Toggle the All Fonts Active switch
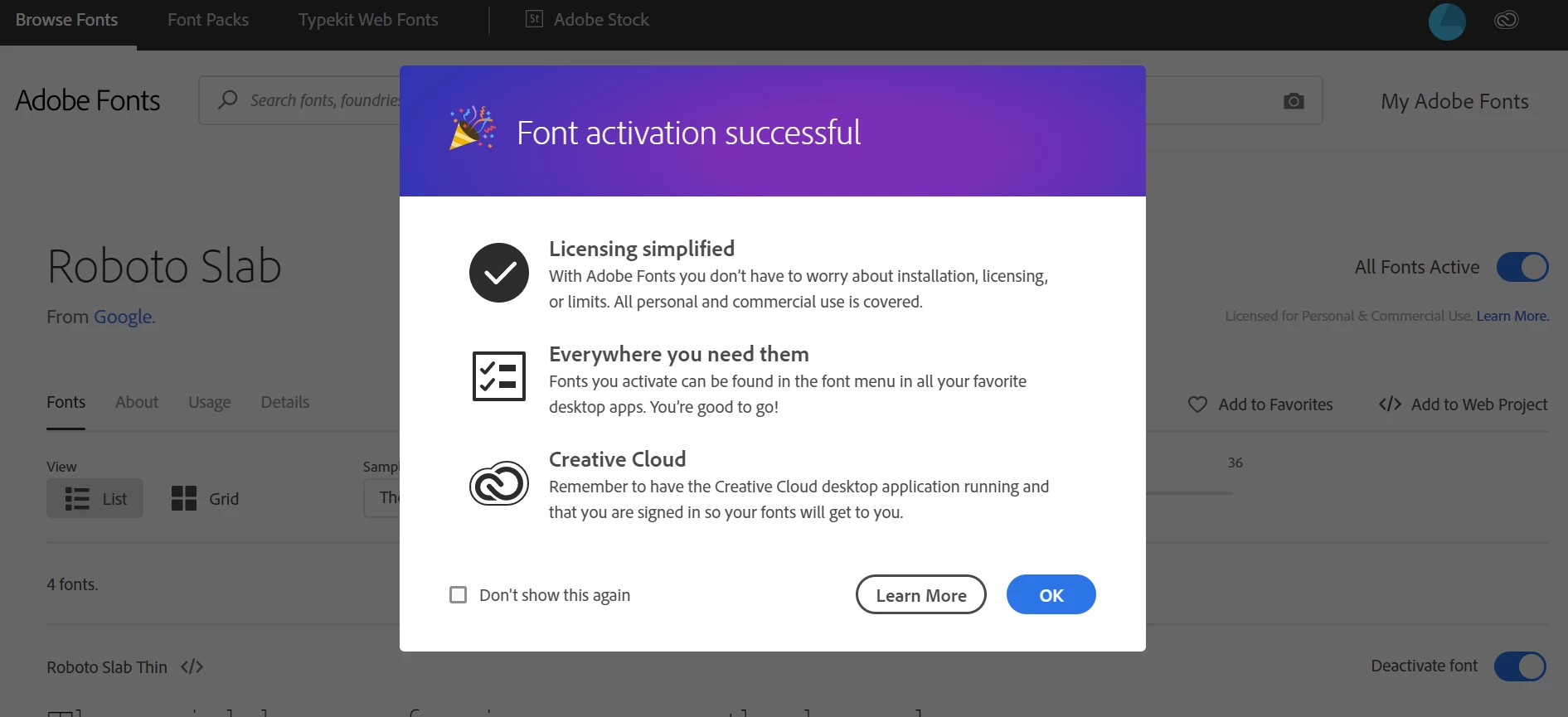The width and height of the screenshot is (1568, 717). pyautogui.click(x=1522, y=267)
